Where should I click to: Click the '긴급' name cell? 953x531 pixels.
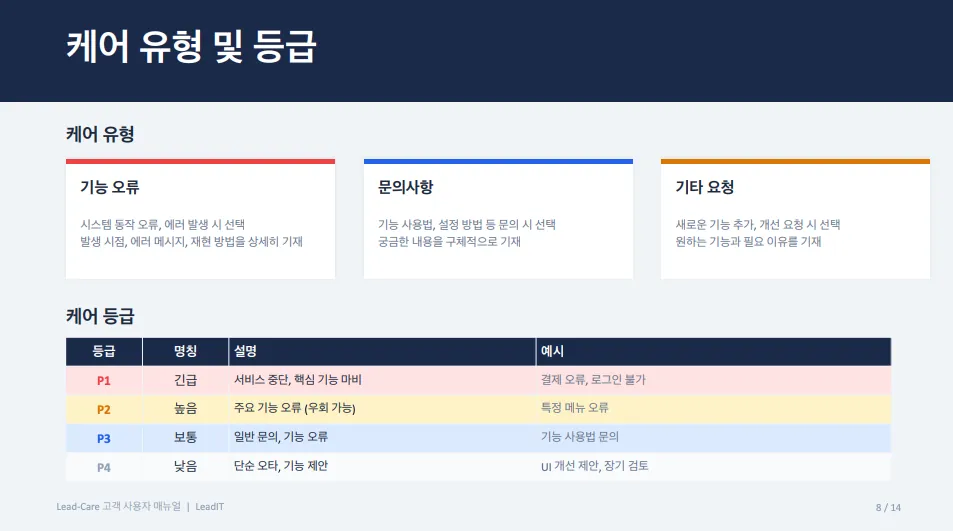pos(185,380)
